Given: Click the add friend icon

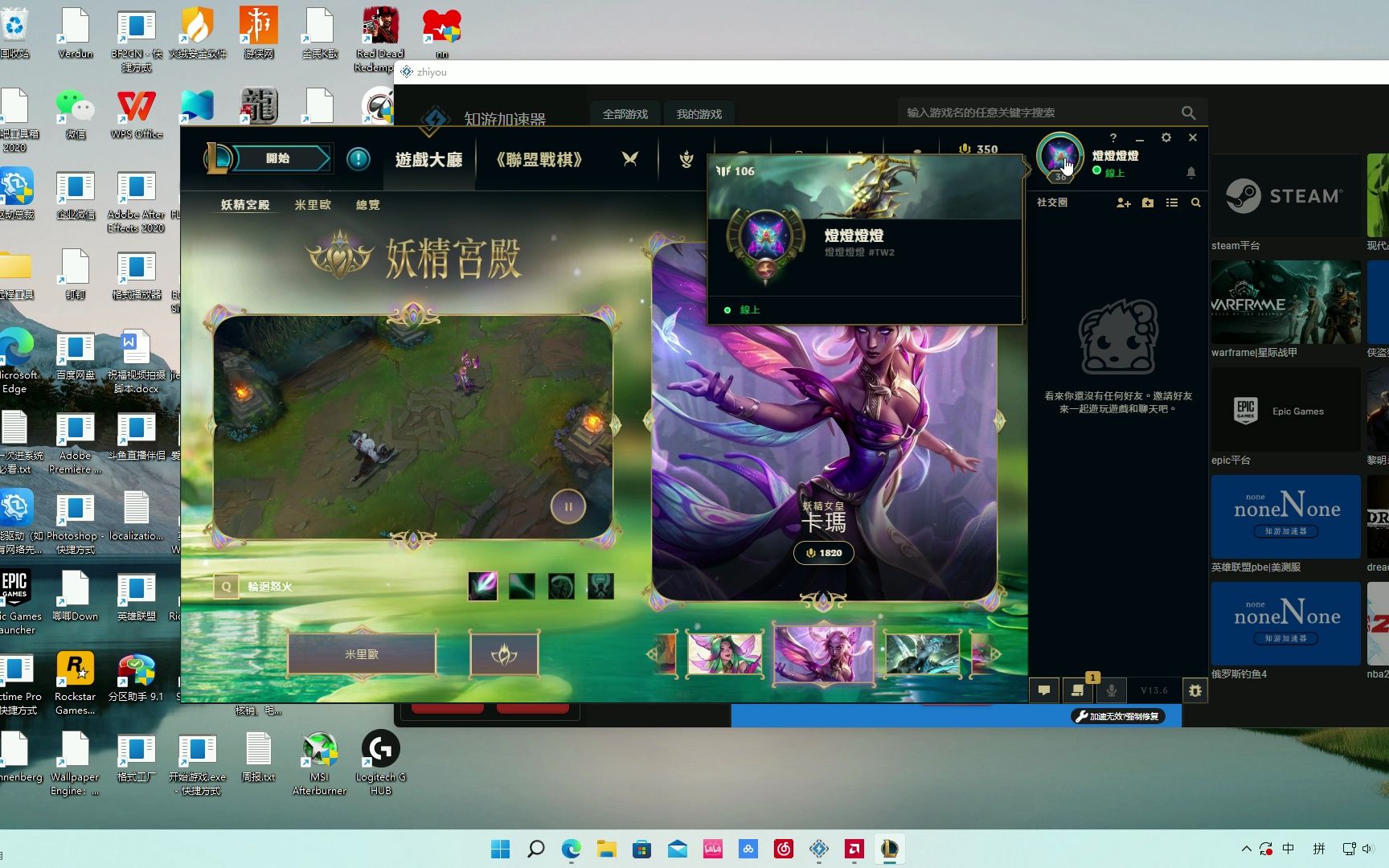Looking at the screenshot, I should click(1124, 203).
